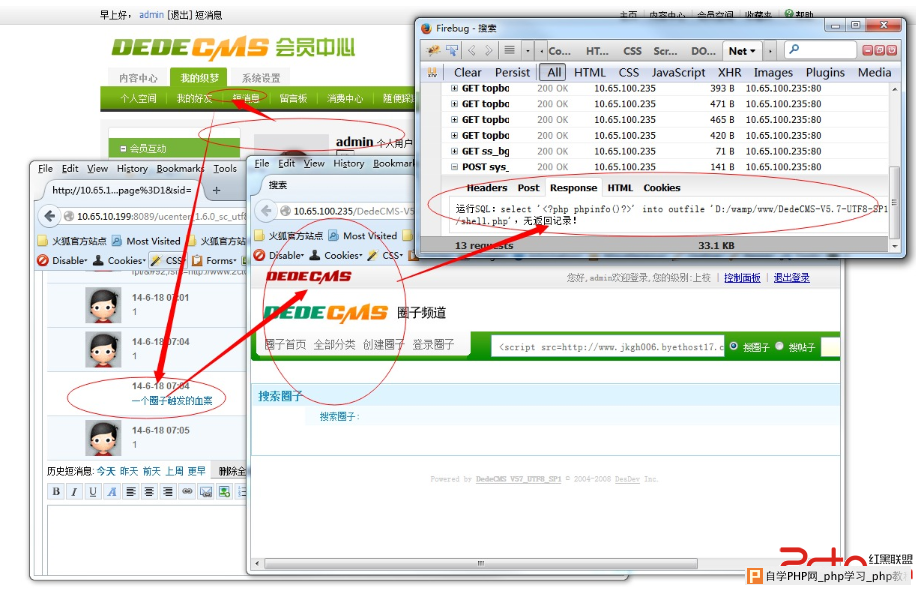Open the Net panel options dropdown
Screen dimensions: 916x590
point(752,51)
